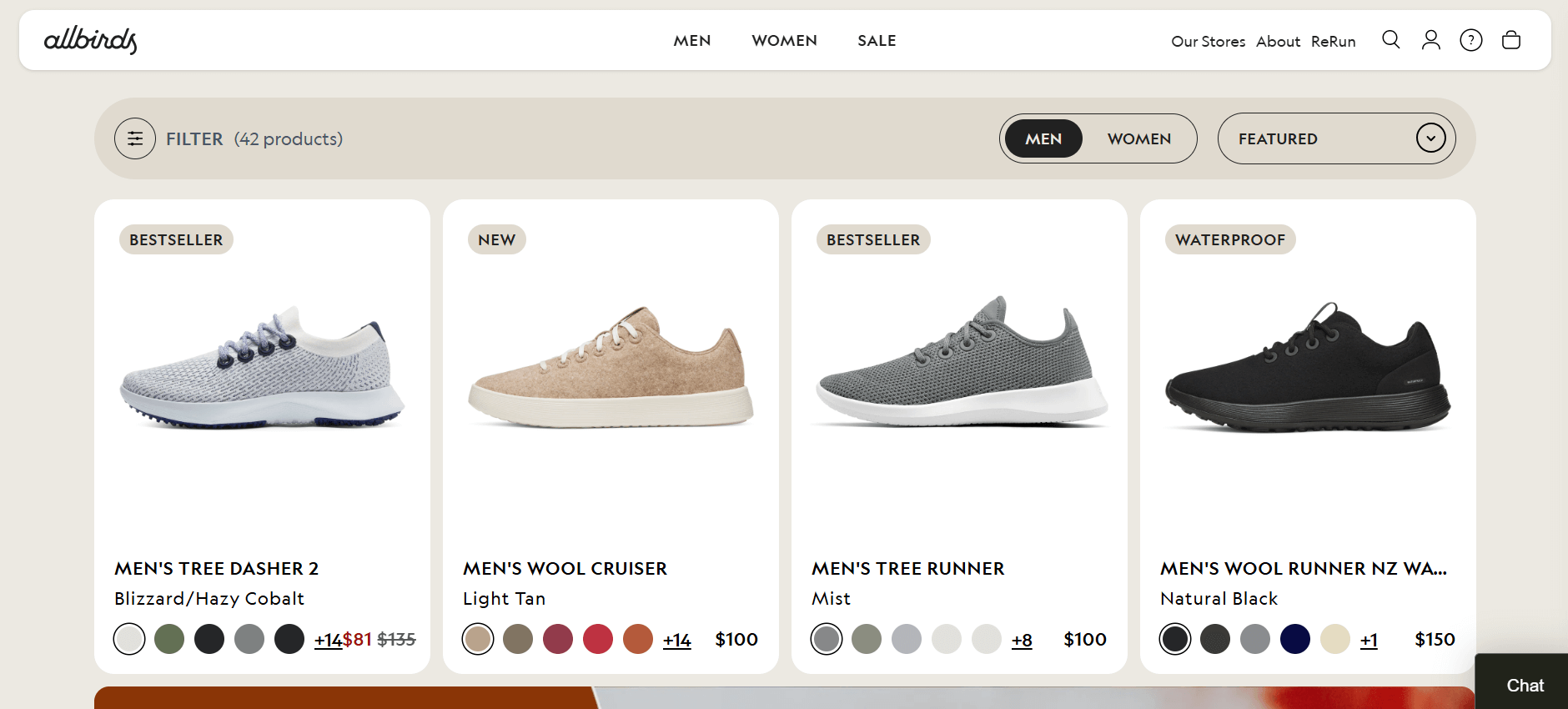Select Light Tan swatch on Wool Cruiser
This screenshot has height=709, width=1568.
(x=478, y=639)
